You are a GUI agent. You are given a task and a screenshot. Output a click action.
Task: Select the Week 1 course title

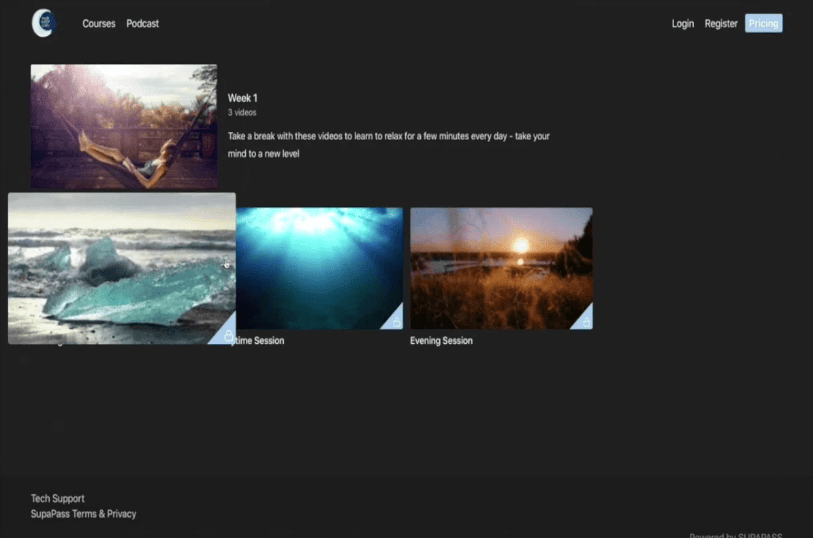pyautogui.click(x=243, y=98)
